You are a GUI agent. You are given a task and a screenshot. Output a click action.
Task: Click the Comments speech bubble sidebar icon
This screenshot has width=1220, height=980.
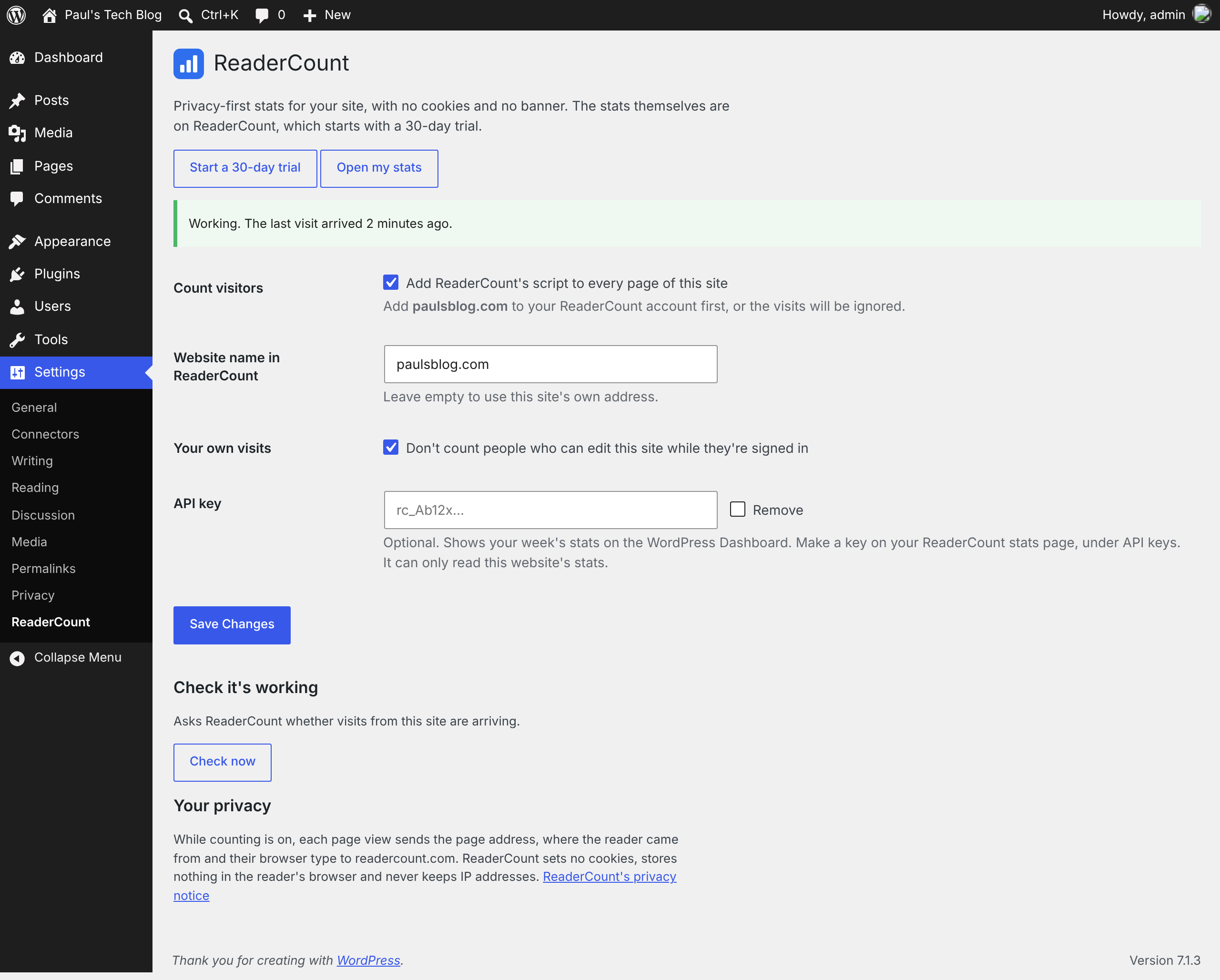(18, 199)
